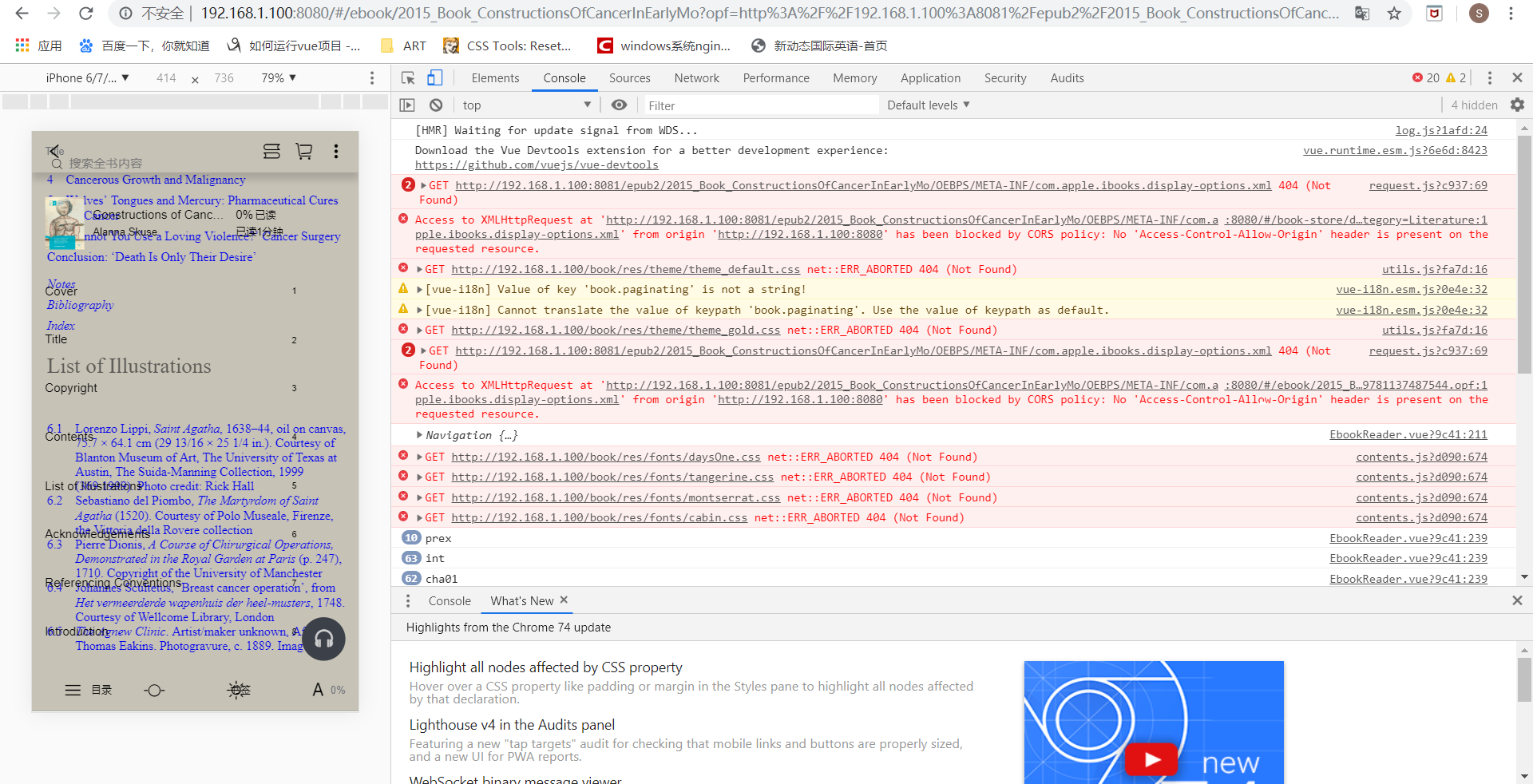This screenshot has height=784, width=1533.
Task: Go back in the ebook reader header
Action: pos(54,151)
